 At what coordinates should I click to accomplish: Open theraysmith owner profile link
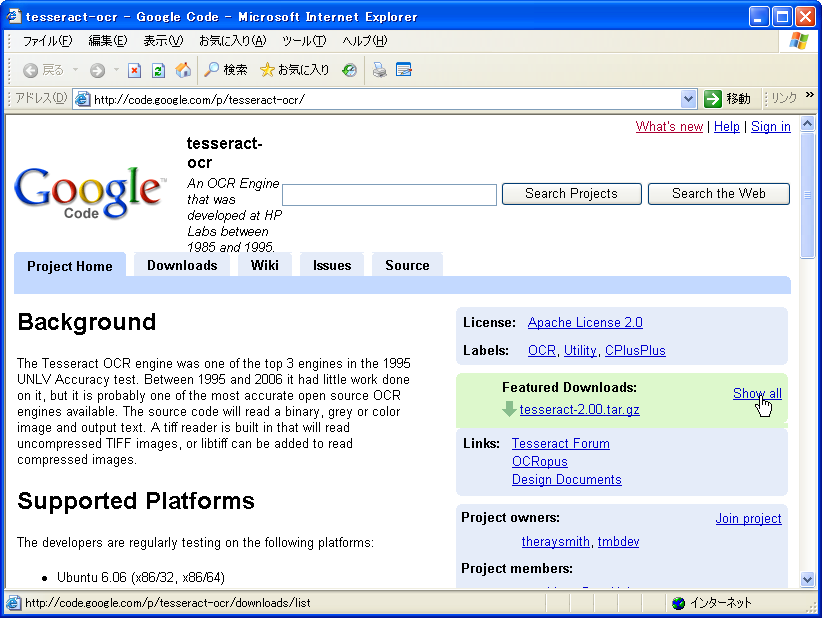pos(556,541)
